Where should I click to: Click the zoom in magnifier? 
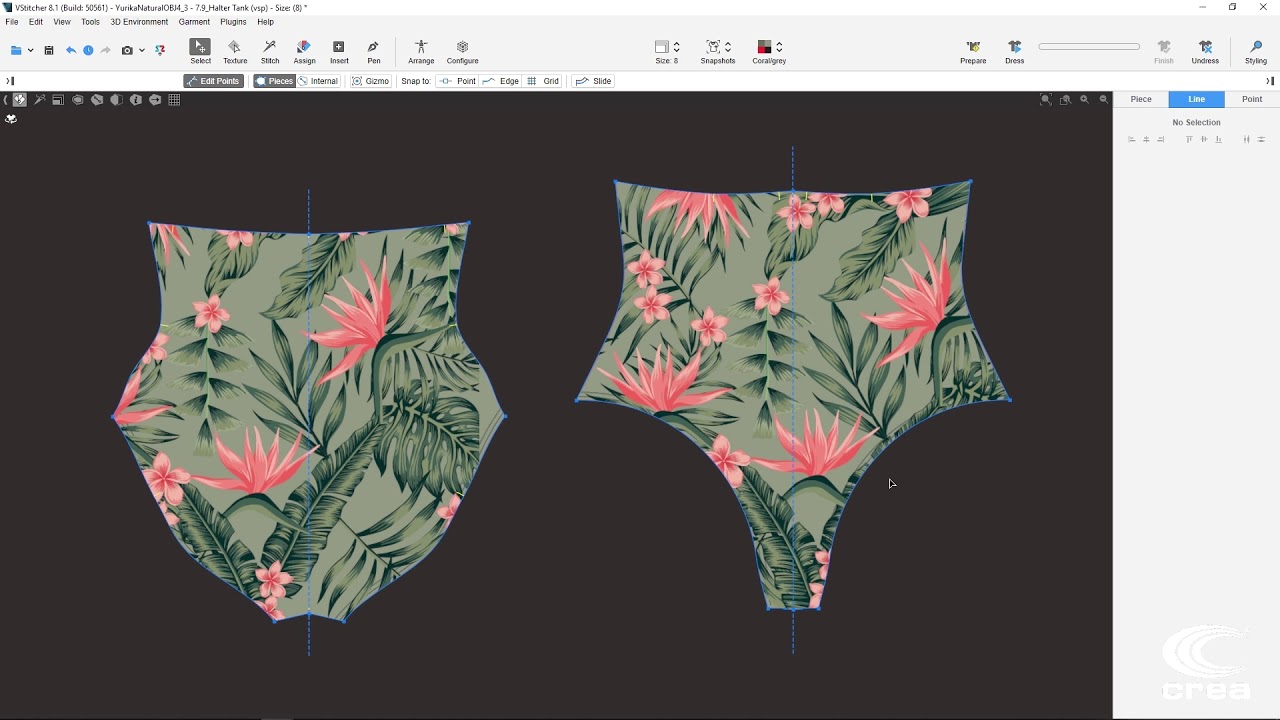coord(1084,99)
